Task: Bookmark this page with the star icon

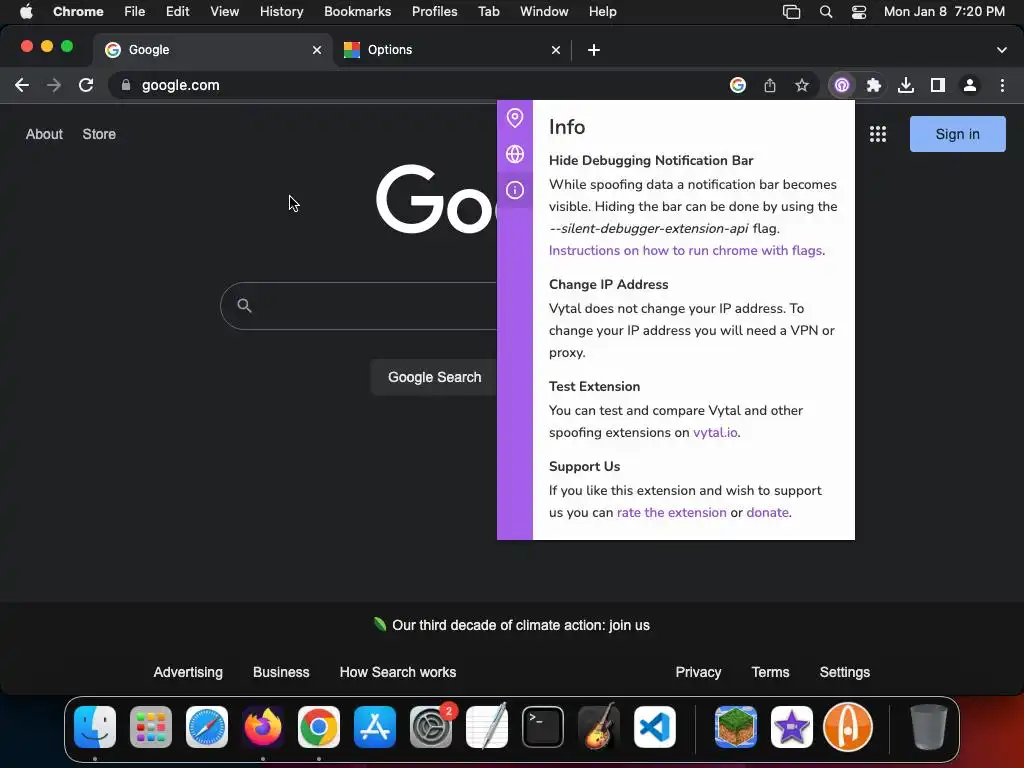Action: [x=802, y=85]
